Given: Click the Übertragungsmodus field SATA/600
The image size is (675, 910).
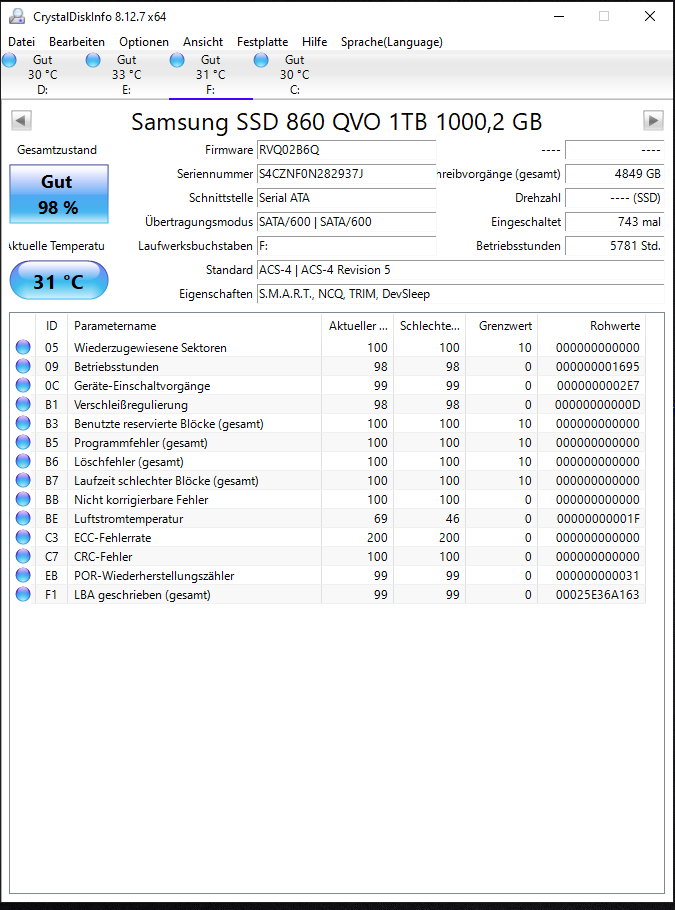Looking at the screenshot, I should [x=346, y=222].
